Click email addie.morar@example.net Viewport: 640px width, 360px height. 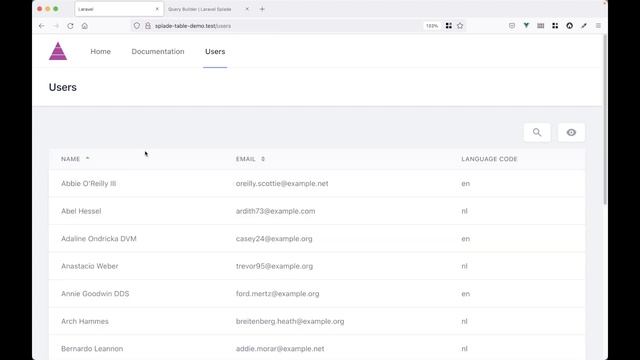280,349
